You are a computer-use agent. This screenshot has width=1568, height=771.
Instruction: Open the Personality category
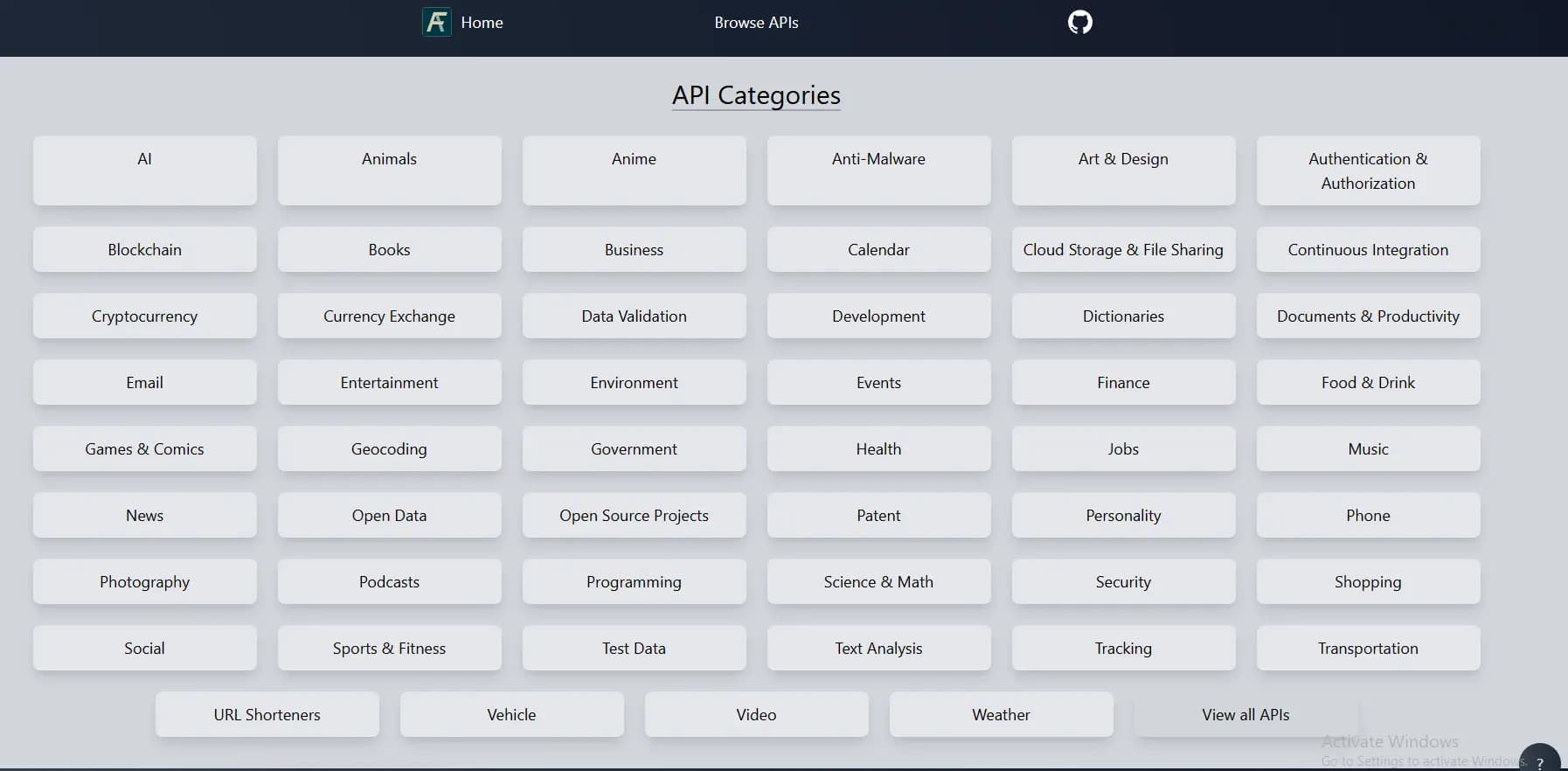[x=1124, y=515]
